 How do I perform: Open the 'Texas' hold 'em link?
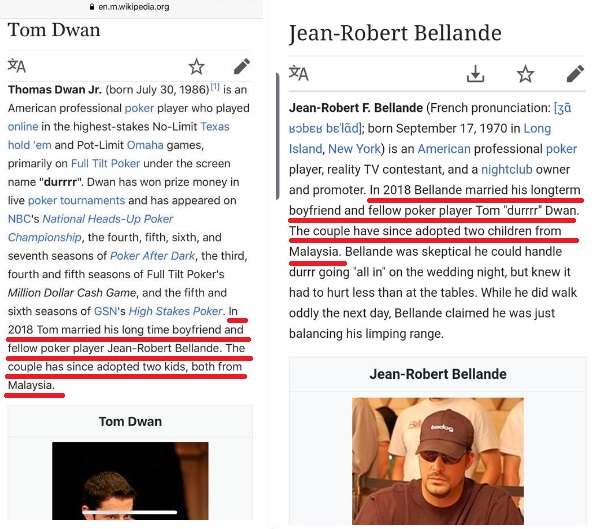[215, 127]
